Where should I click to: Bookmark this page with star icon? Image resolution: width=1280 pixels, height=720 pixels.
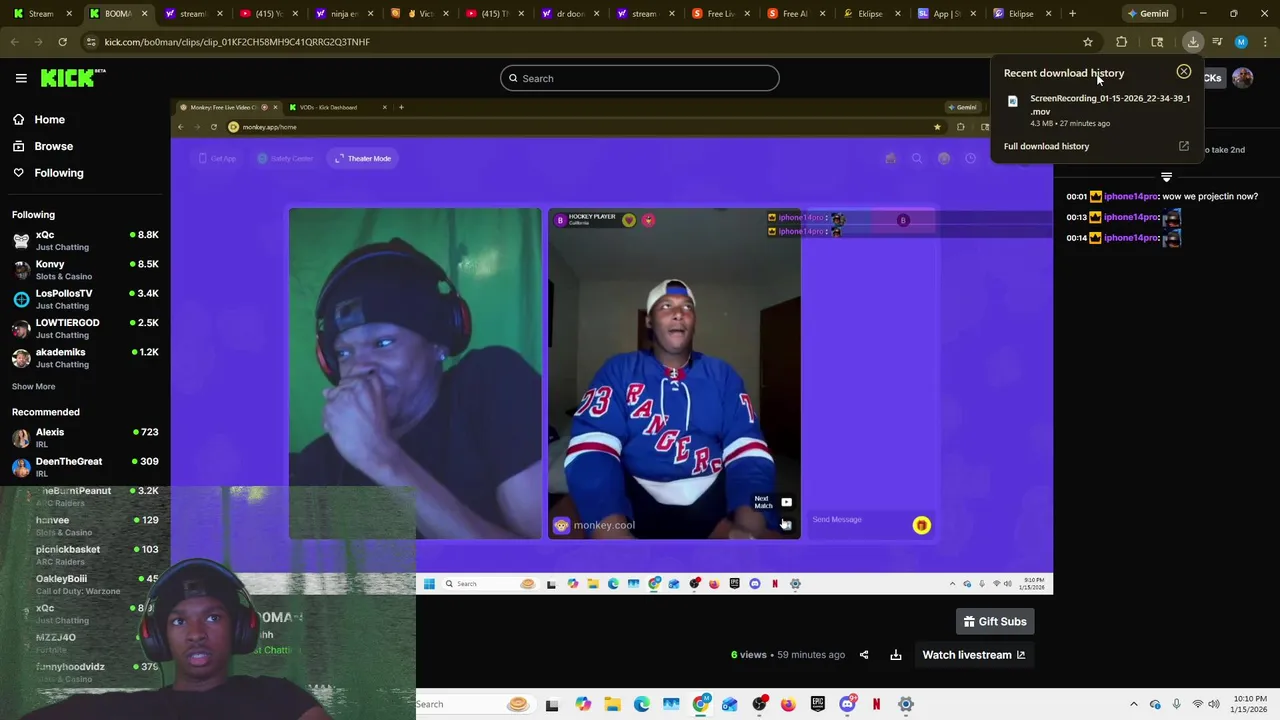pyautogui.click(x=1088, y=42)
